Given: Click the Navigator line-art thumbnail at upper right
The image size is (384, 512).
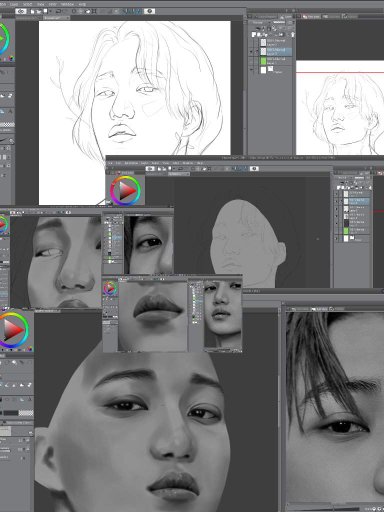Looking at the screenshot, I should [340, 107].
